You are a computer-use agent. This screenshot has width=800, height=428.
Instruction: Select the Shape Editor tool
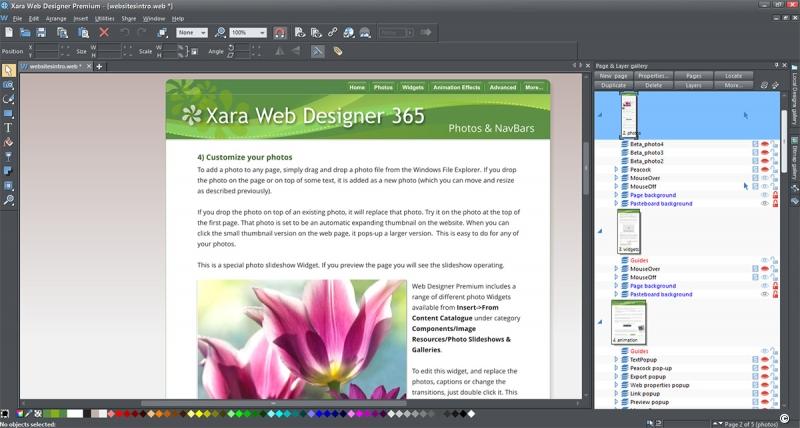(8, 99)
